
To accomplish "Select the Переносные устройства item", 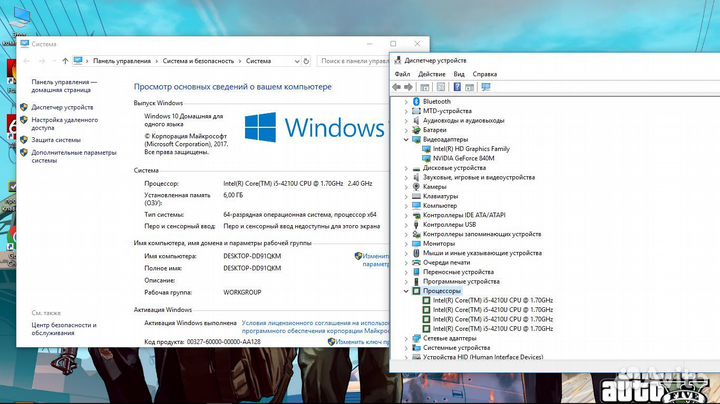I will (458, 272).
